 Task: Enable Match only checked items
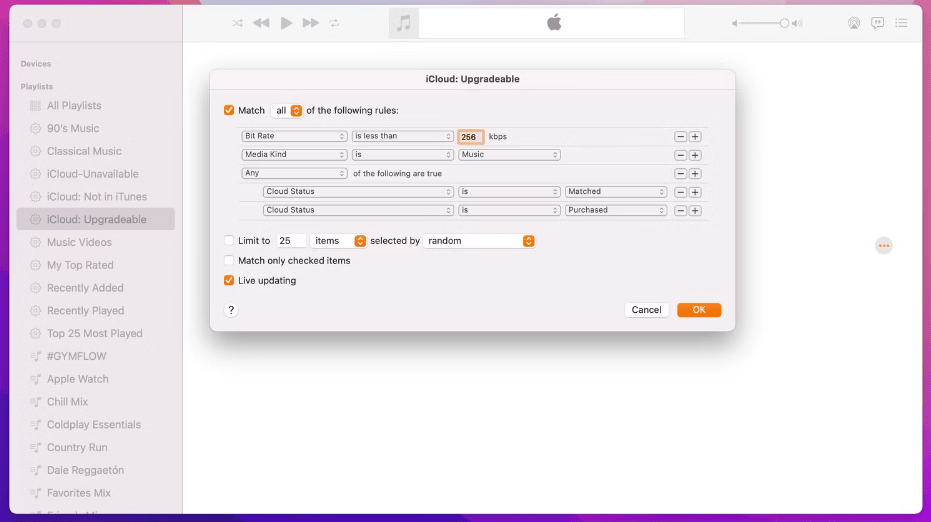pyautogui.click(x=229, y=260)
